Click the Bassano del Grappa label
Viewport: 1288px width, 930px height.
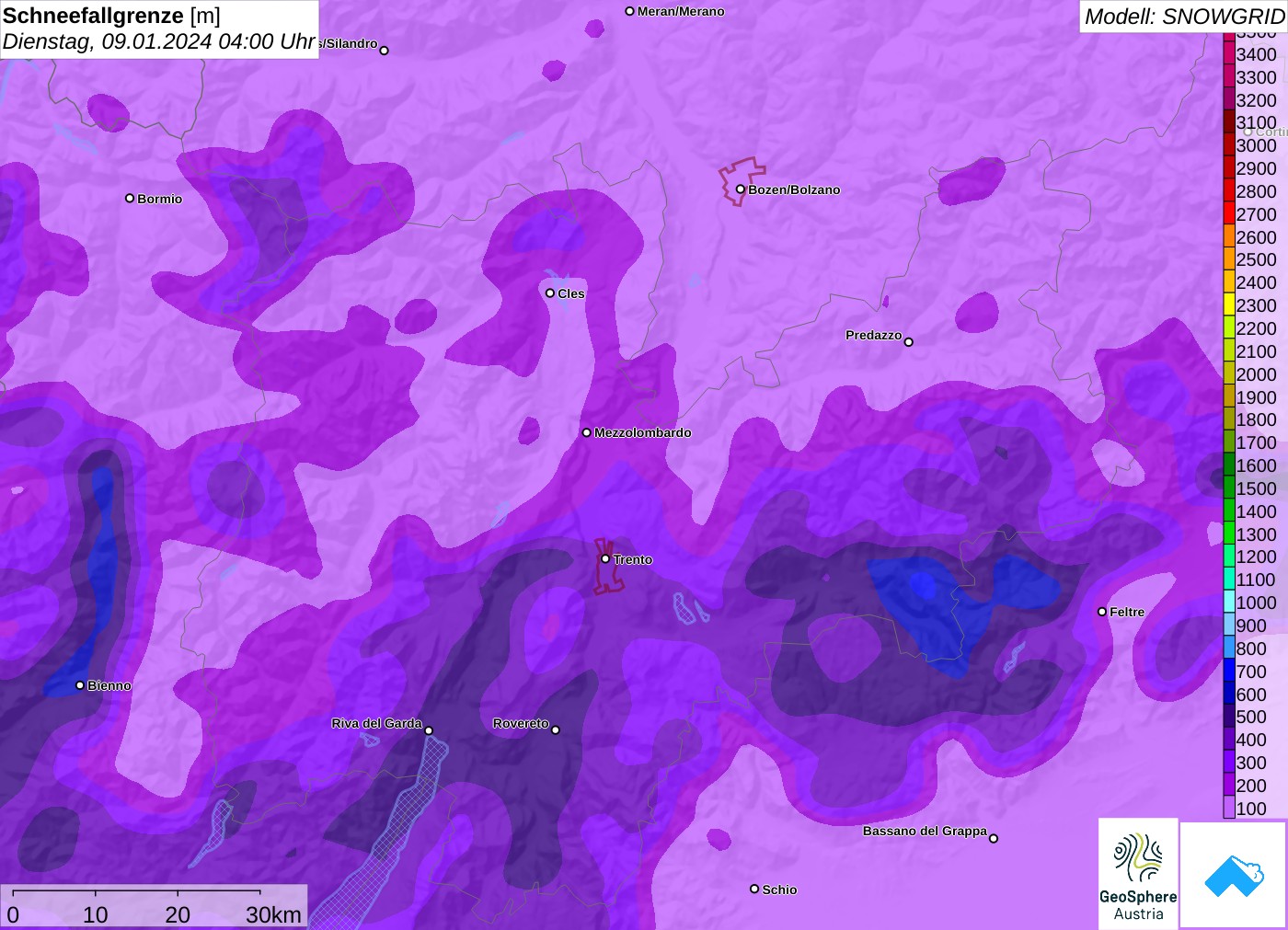click(x=925, y=831)
